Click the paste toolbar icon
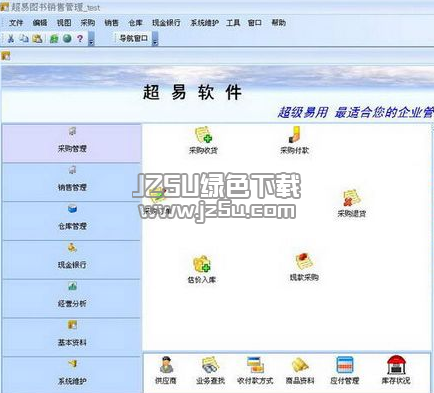Viewport: 434px width, 393px height. pos(37,38)
